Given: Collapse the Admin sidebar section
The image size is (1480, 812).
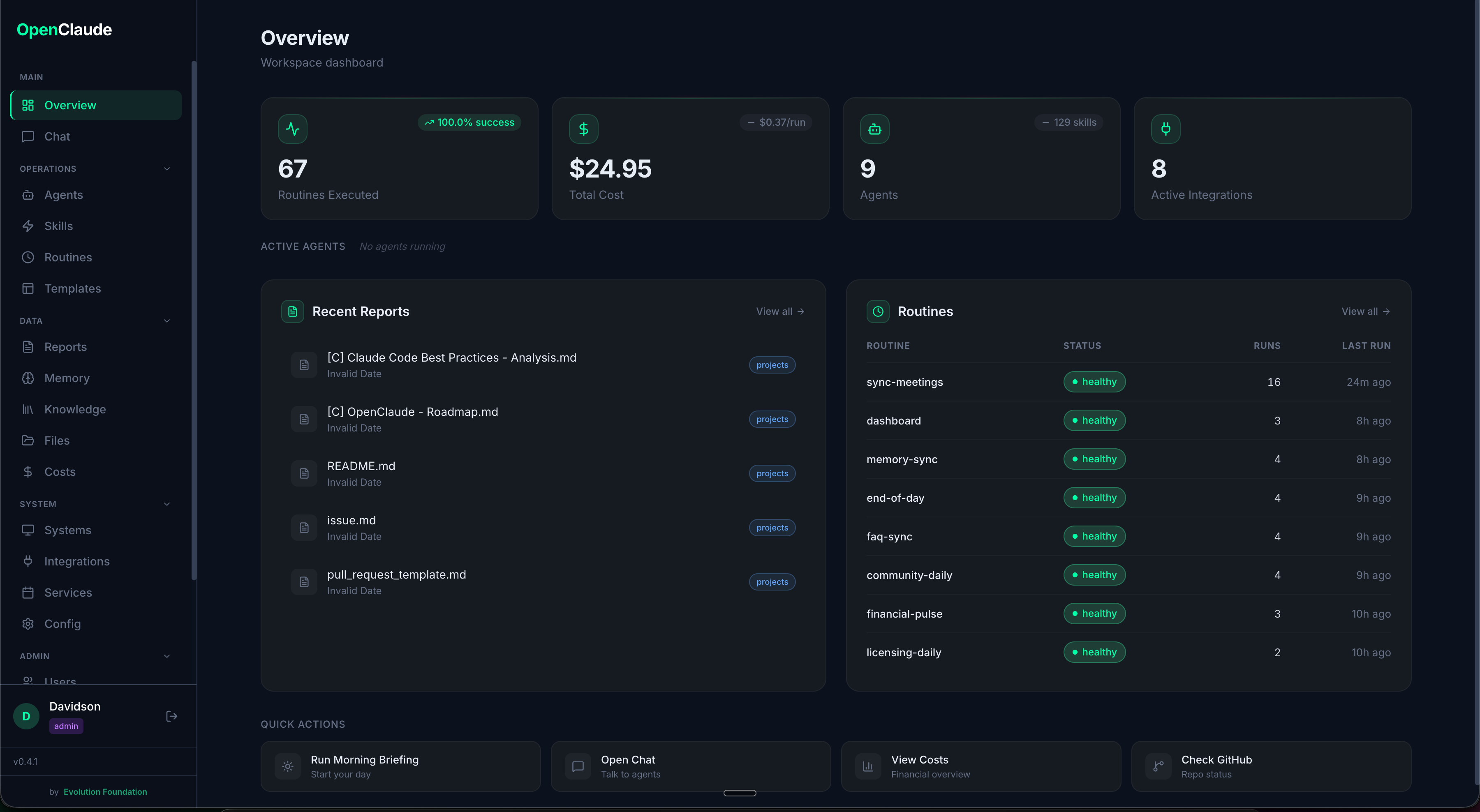Looking at the screenshot, I should [166, 656].
